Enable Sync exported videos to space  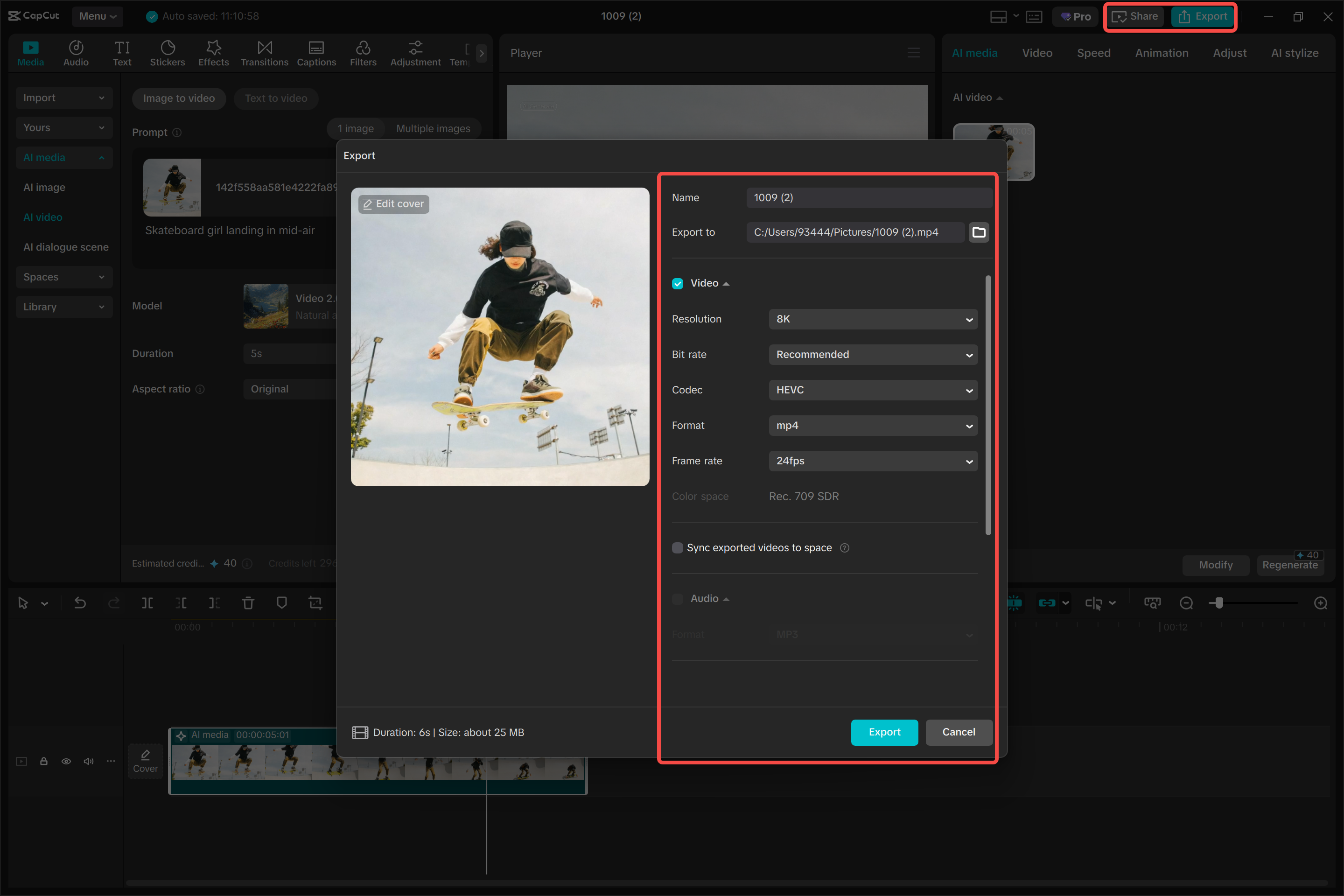(x=678, y=547)
